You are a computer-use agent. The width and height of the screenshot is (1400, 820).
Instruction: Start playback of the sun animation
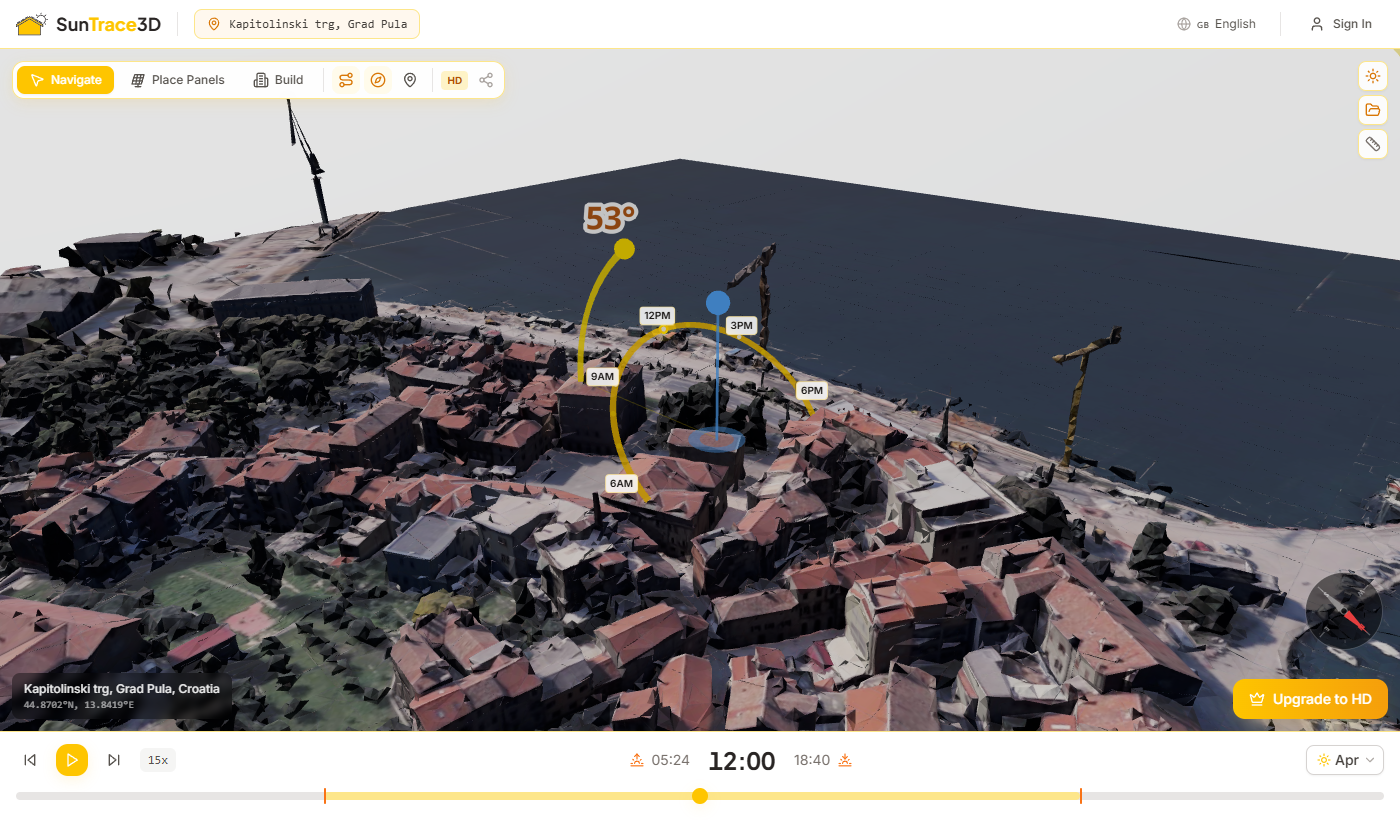click(71, 760)
